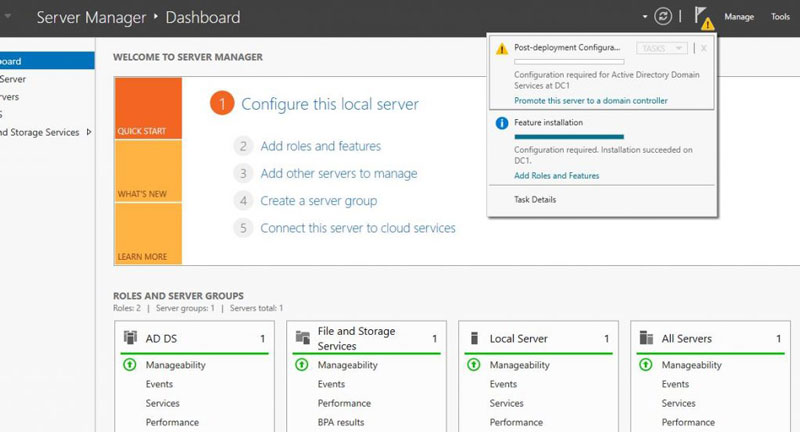Click the Add Roles and Features notification link
This screenshot has width=800, height=432.
(557, 175)
